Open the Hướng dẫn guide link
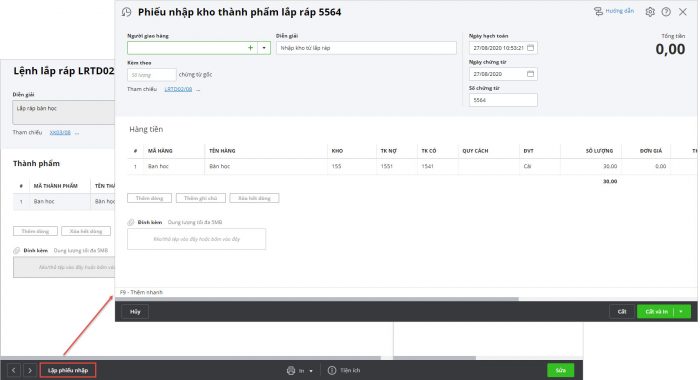The height and width of the screenshot is (380, 700). point(613,11)
